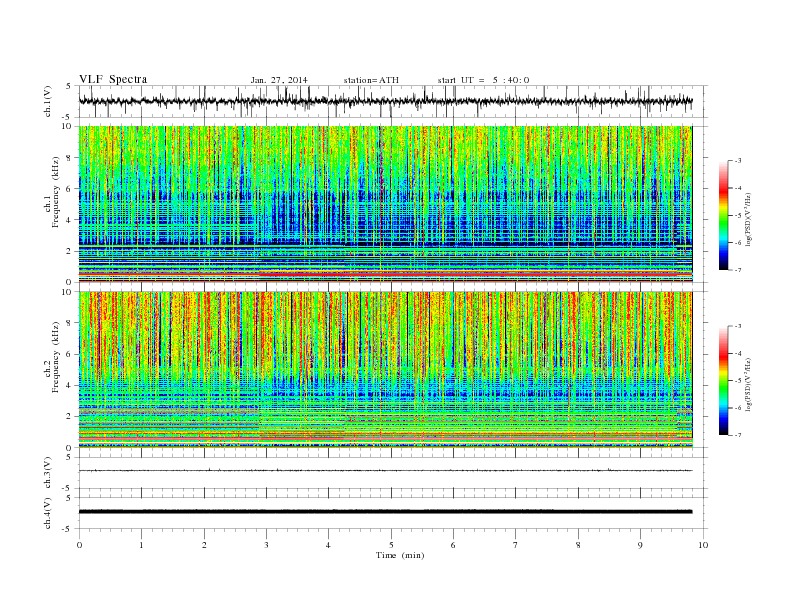
Task: Click the "8" kHz tick label on ch.2 spectrogram
Action: (x=70, y=323)
